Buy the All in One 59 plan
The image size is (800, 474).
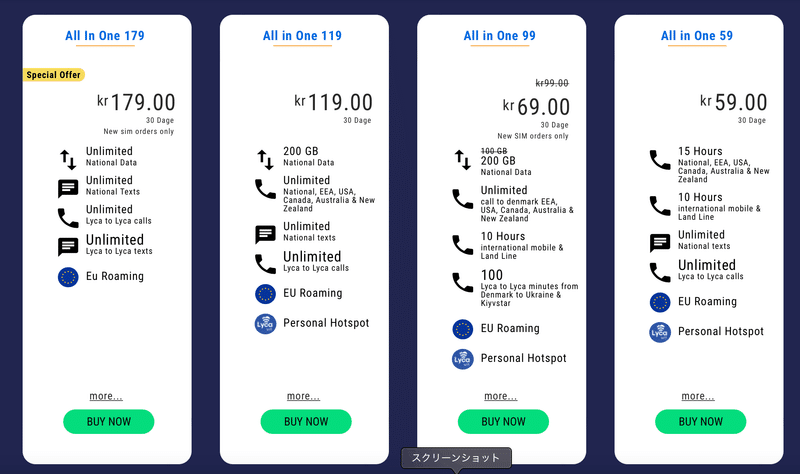[701, 421]
